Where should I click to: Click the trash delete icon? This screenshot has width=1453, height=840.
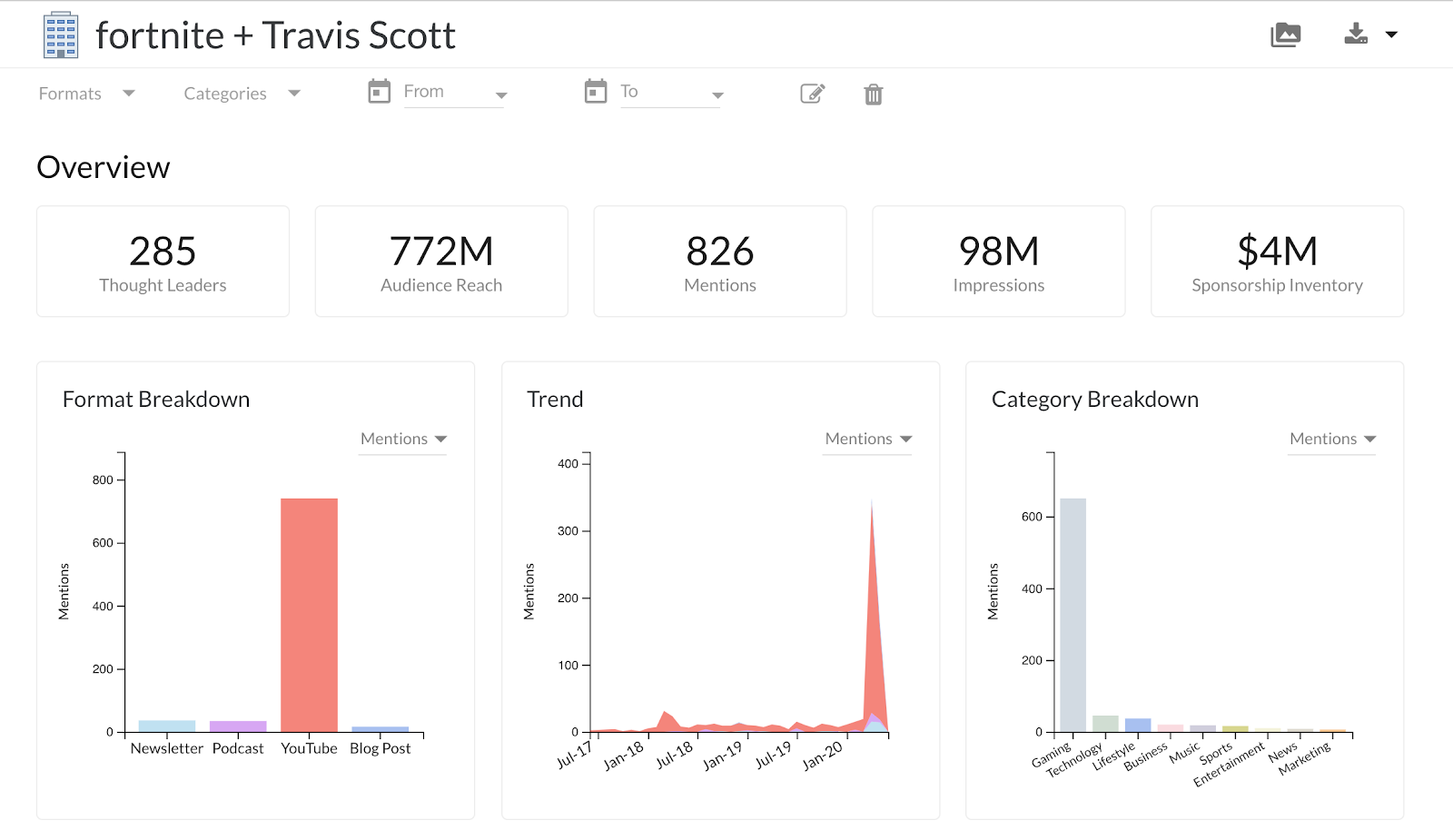point(874,94)
